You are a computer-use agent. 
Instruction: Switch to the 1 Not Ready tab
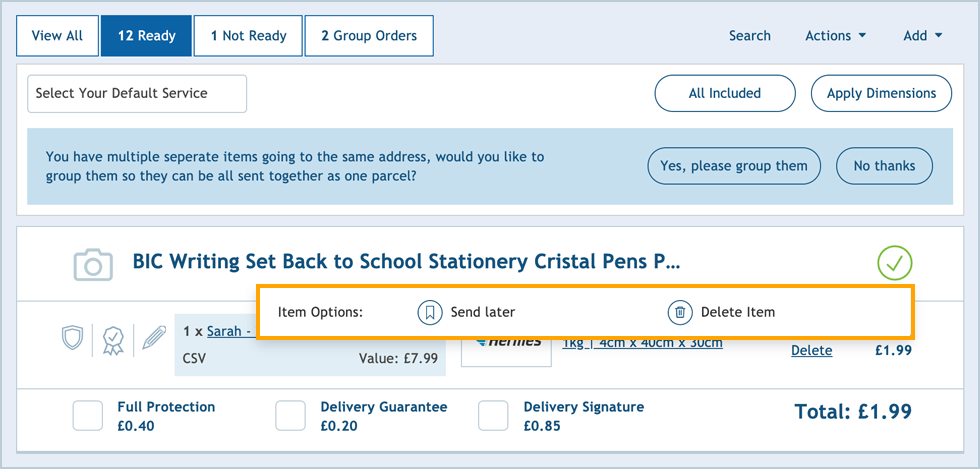[248, 36]
